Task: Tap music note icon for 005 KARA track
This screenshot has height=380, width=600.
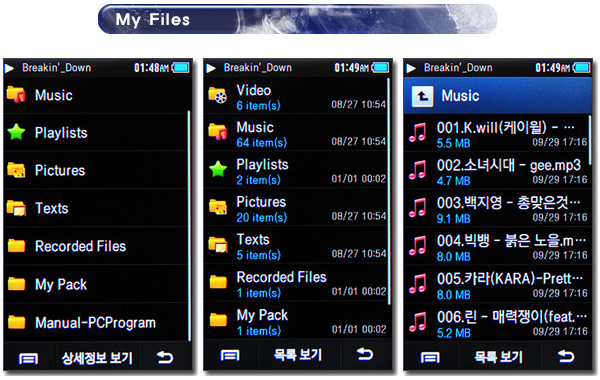Action: point(417,284)
